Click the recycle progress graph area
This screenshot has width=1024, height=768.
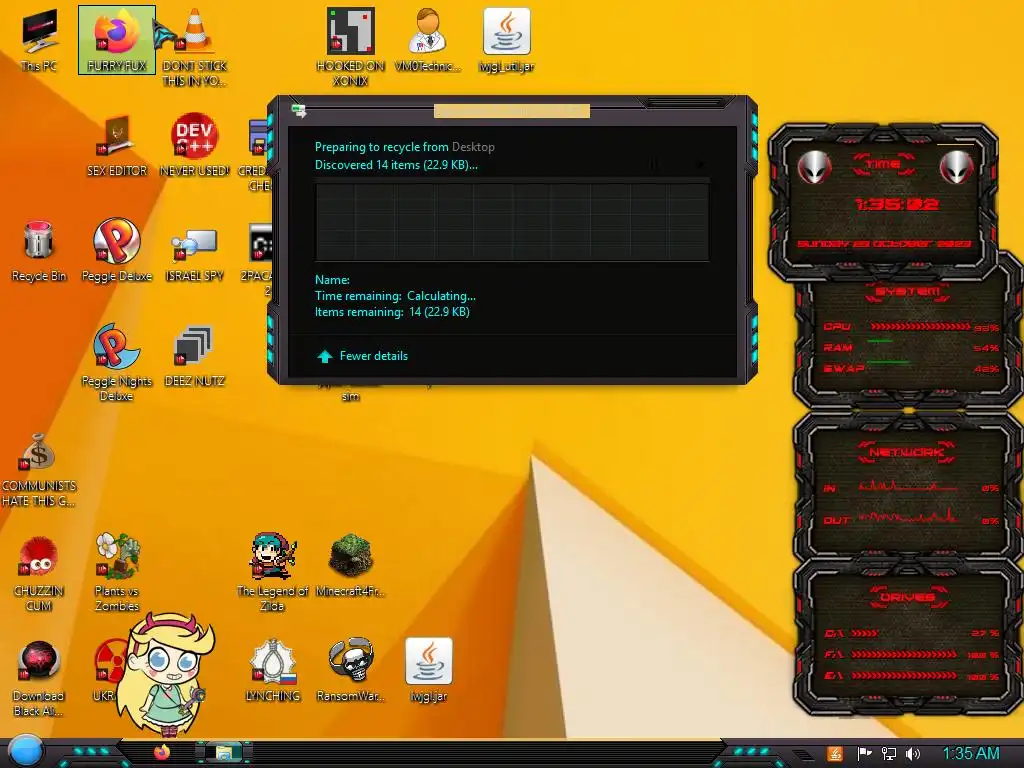coord(512,222)
